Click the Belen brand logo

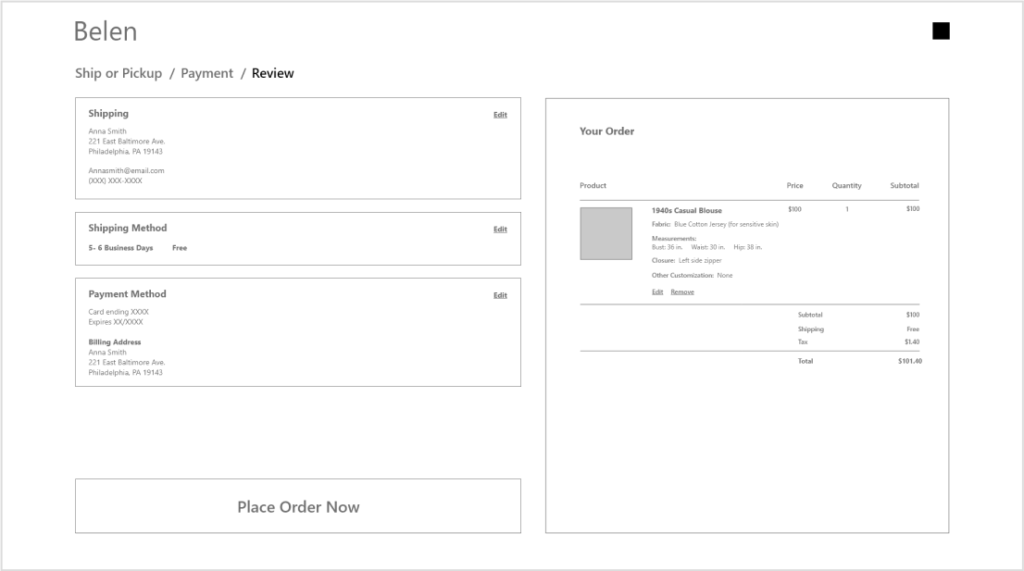pyautogui.click(x=105, y=32)
